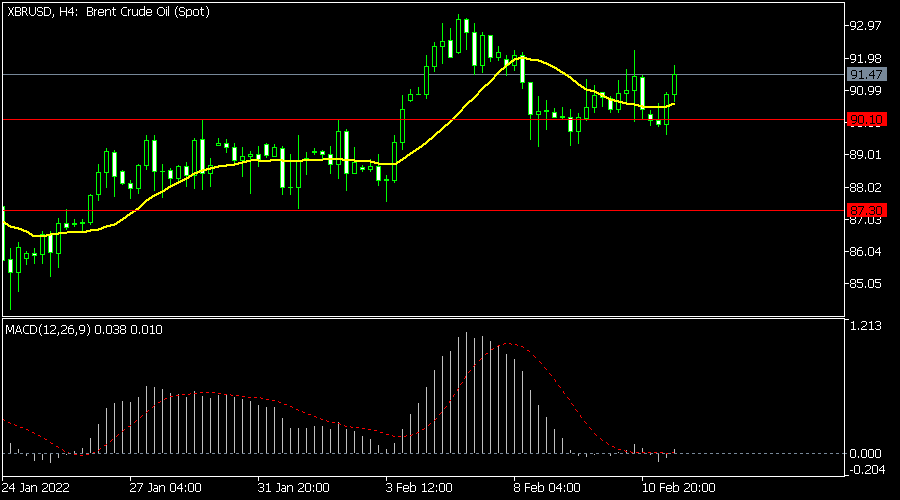Click the 90.99 price axis value
900x500 pixels.
866,91
